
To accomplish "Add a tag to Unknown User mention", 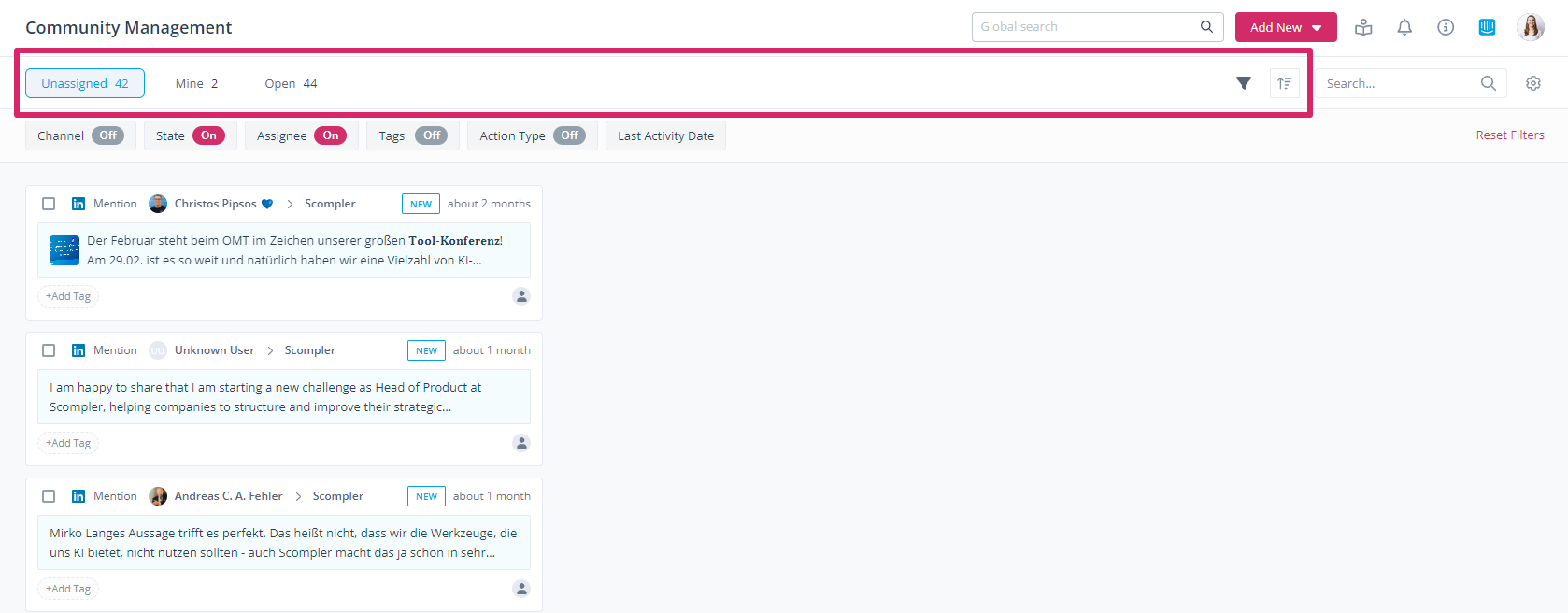I will [68, 443].
